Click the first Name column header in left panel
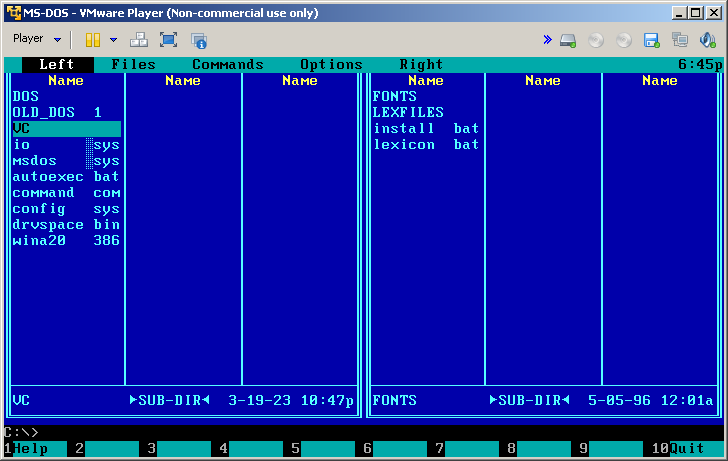728x461 pixels. [x=66, y=81]
